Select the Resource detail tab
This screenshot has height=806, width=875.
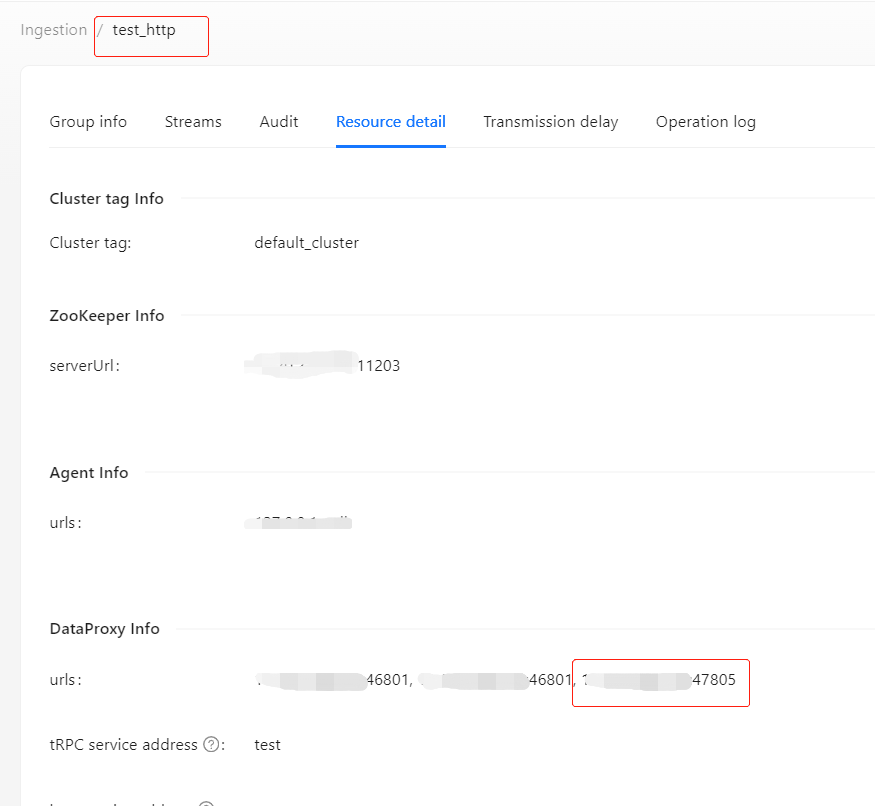tap(391, 122)
